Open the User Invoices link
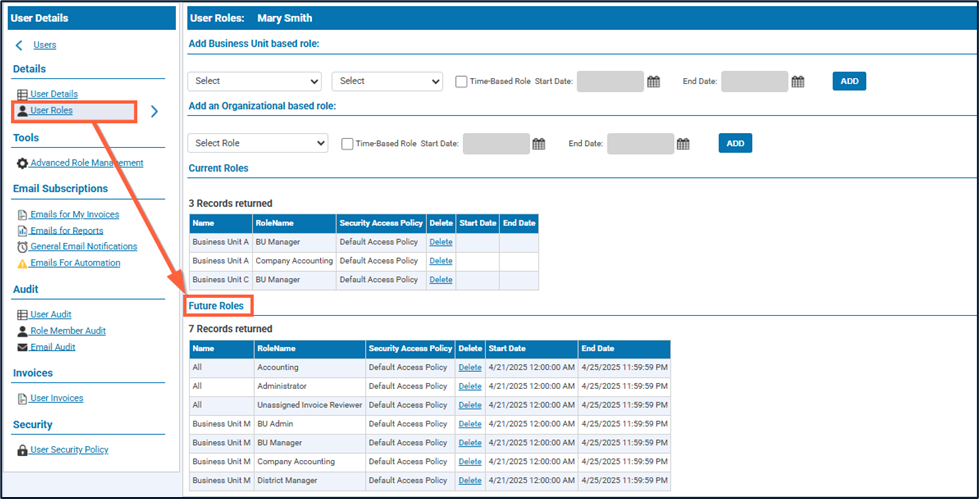The image size is (979, 499). pyautogui.click(x=56, y=398)
